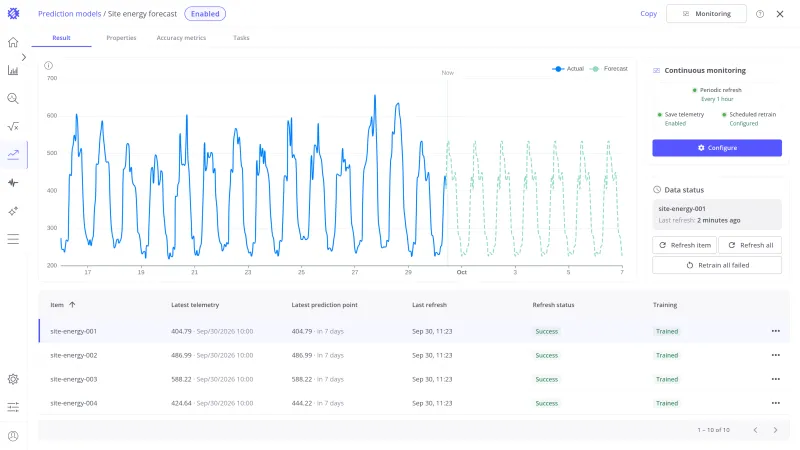Viewport: 800px width, 450px height.
Task: Open the sparkle AI icon in sidebar
Action: [13, 211]
